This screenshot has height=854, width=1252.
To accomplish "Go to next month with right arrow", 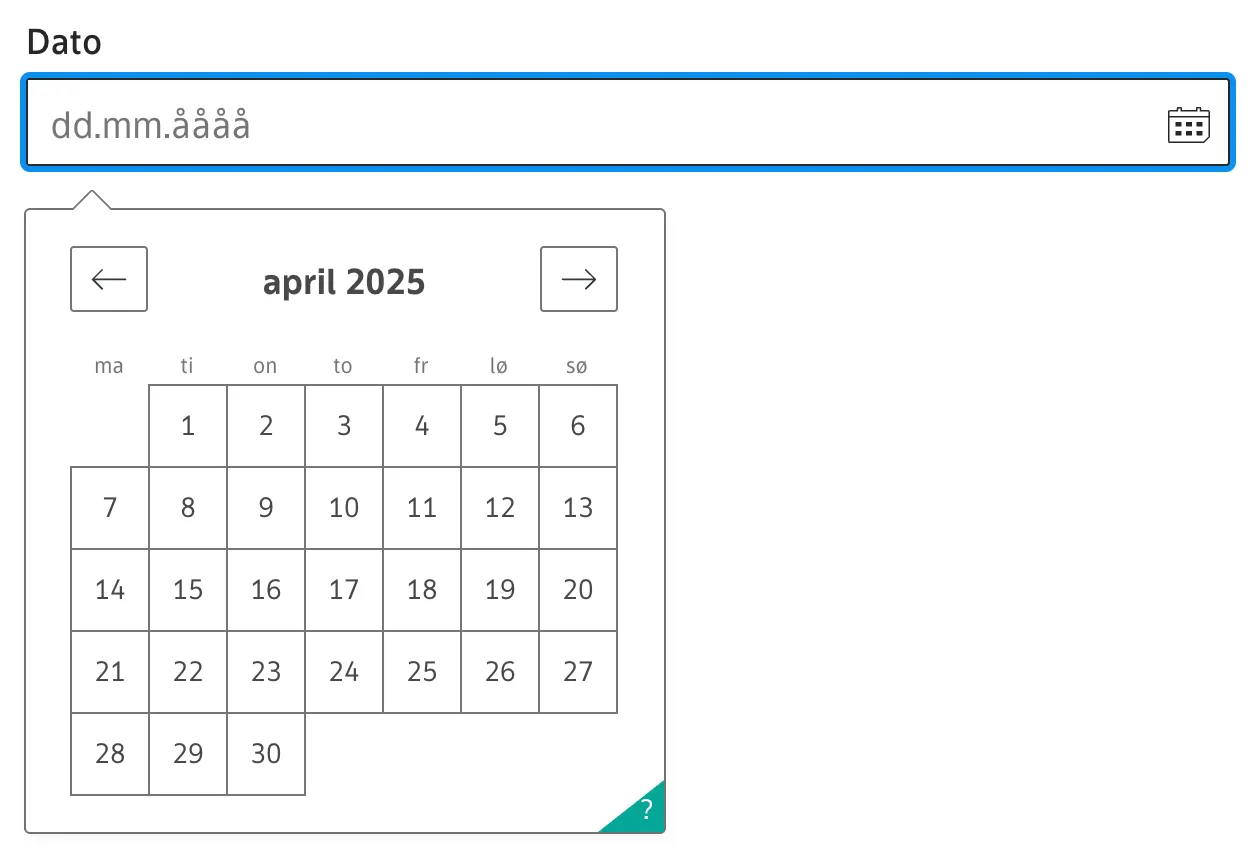I will tap(579, 279).
